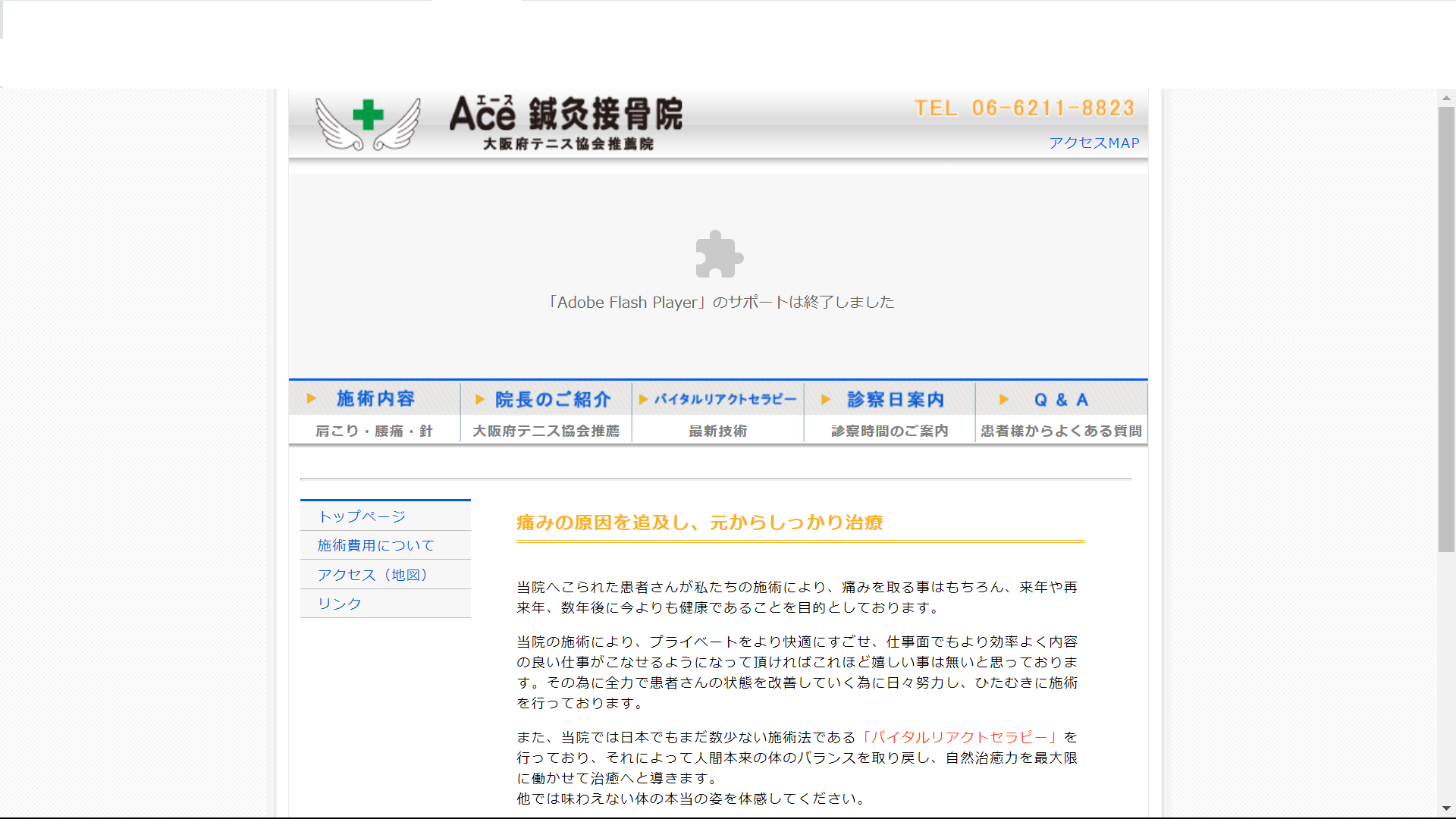The height and width of the screenshot is (819, 1456).
Task: Click the scrollbar up arrow
Action: (x=1446, y=98)
